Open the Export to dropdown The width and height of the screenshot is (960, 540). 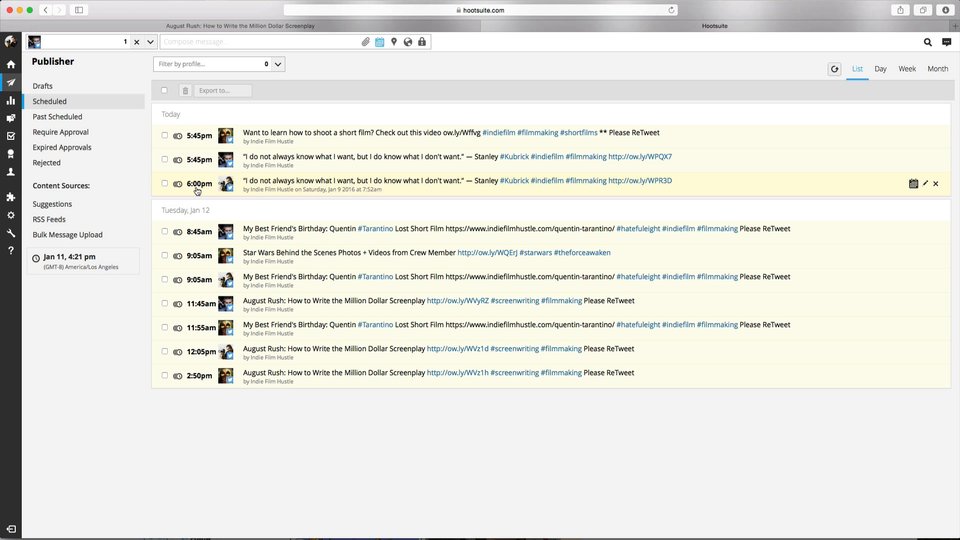pyautogui.click(x=223, y=91)
